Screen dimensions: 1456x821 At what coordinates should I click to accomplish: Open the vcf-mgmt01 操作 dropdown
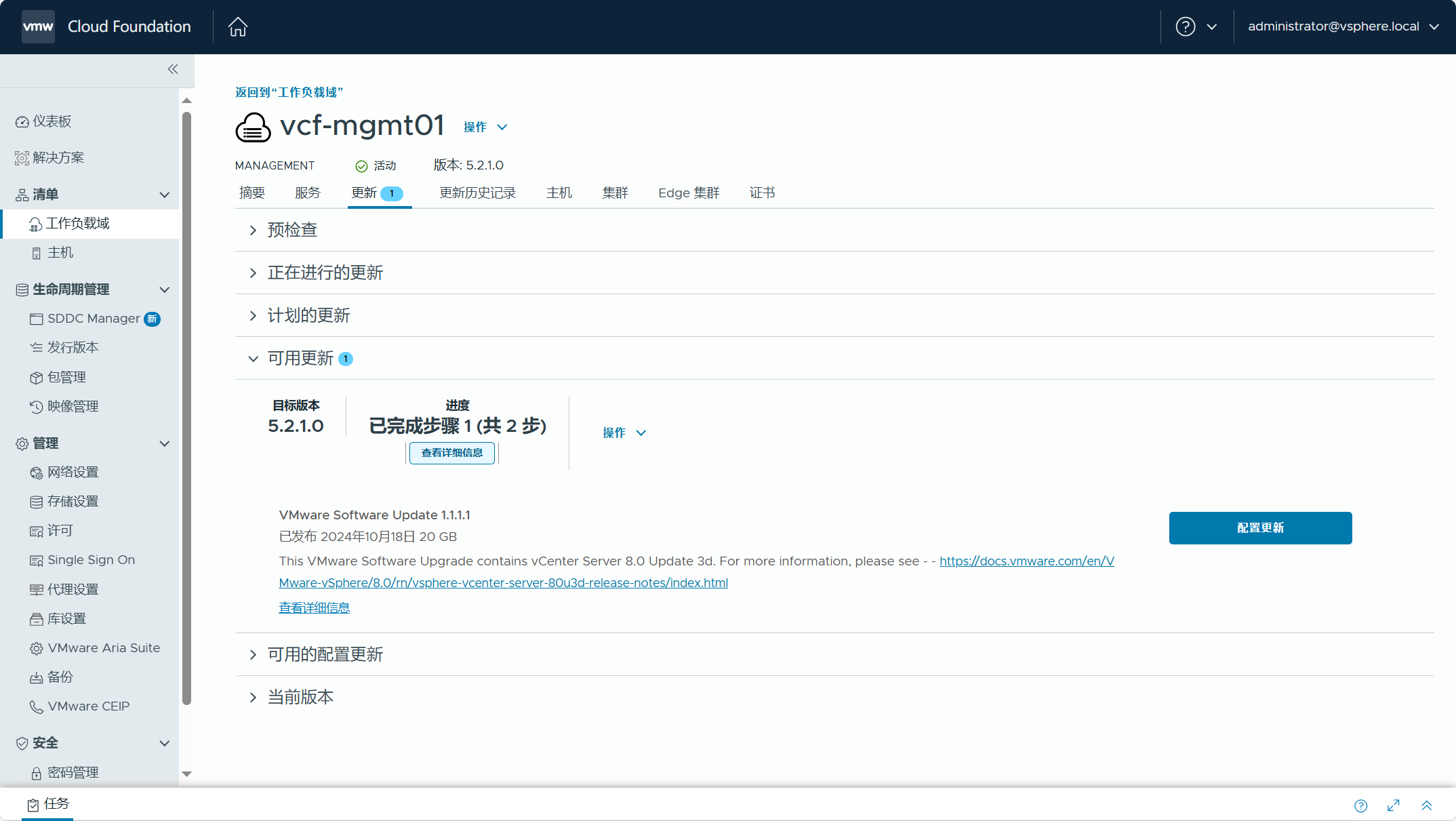pyautogui.click(x=485, y=126)
